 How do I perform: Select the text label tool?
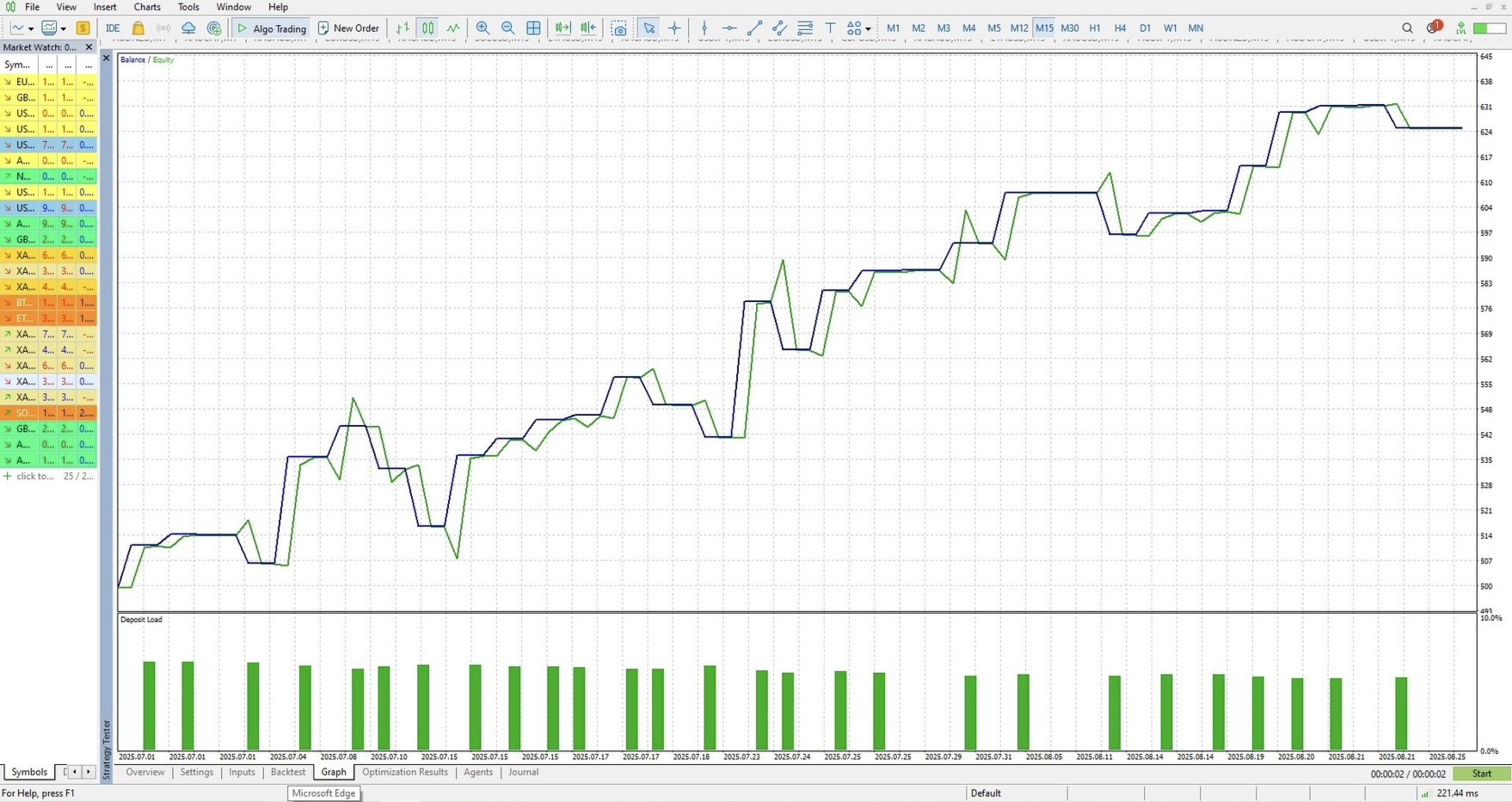pyautogui.click(x=830, y=28)
